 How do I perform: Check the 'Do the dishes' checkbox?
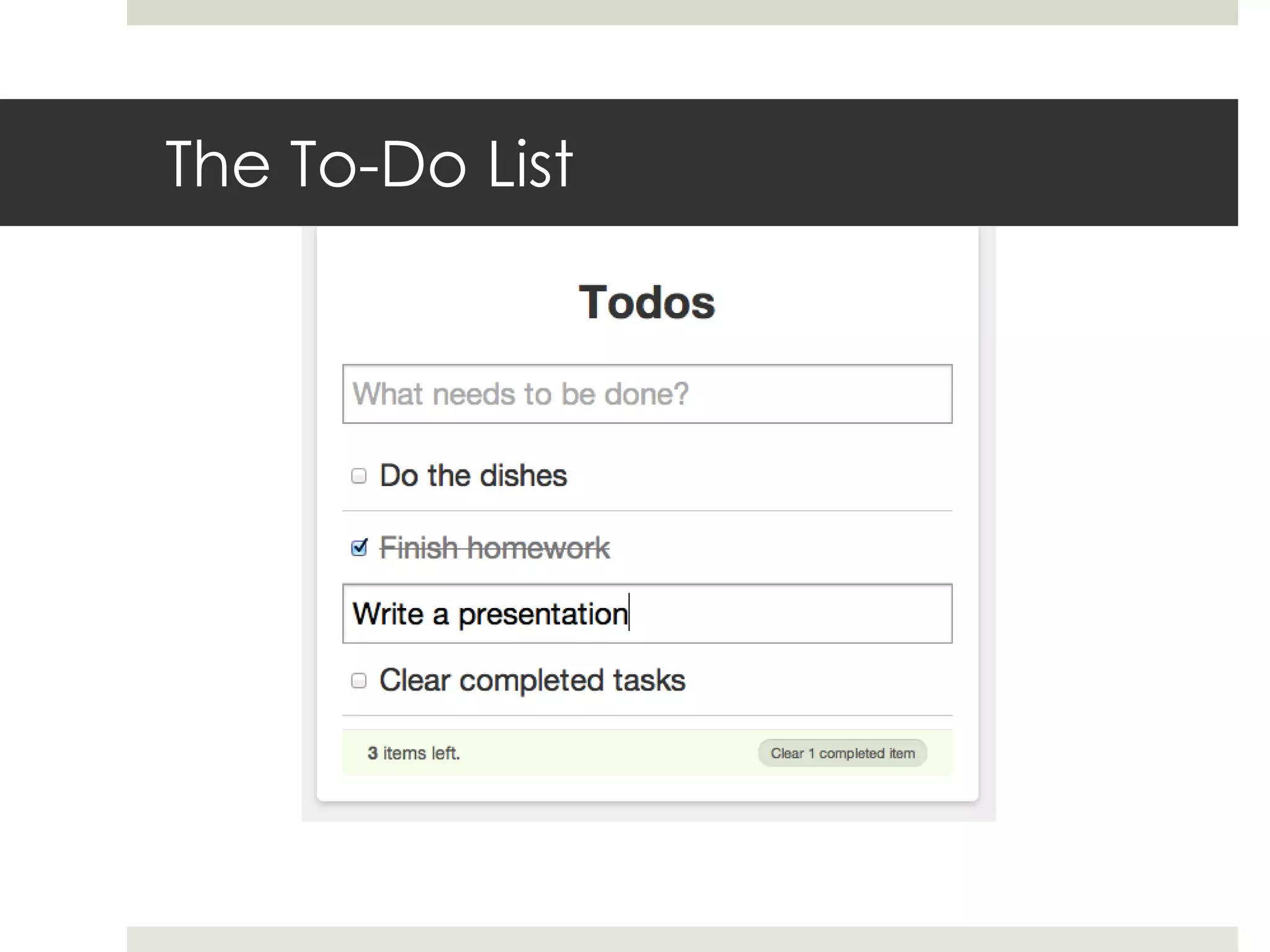358,476
